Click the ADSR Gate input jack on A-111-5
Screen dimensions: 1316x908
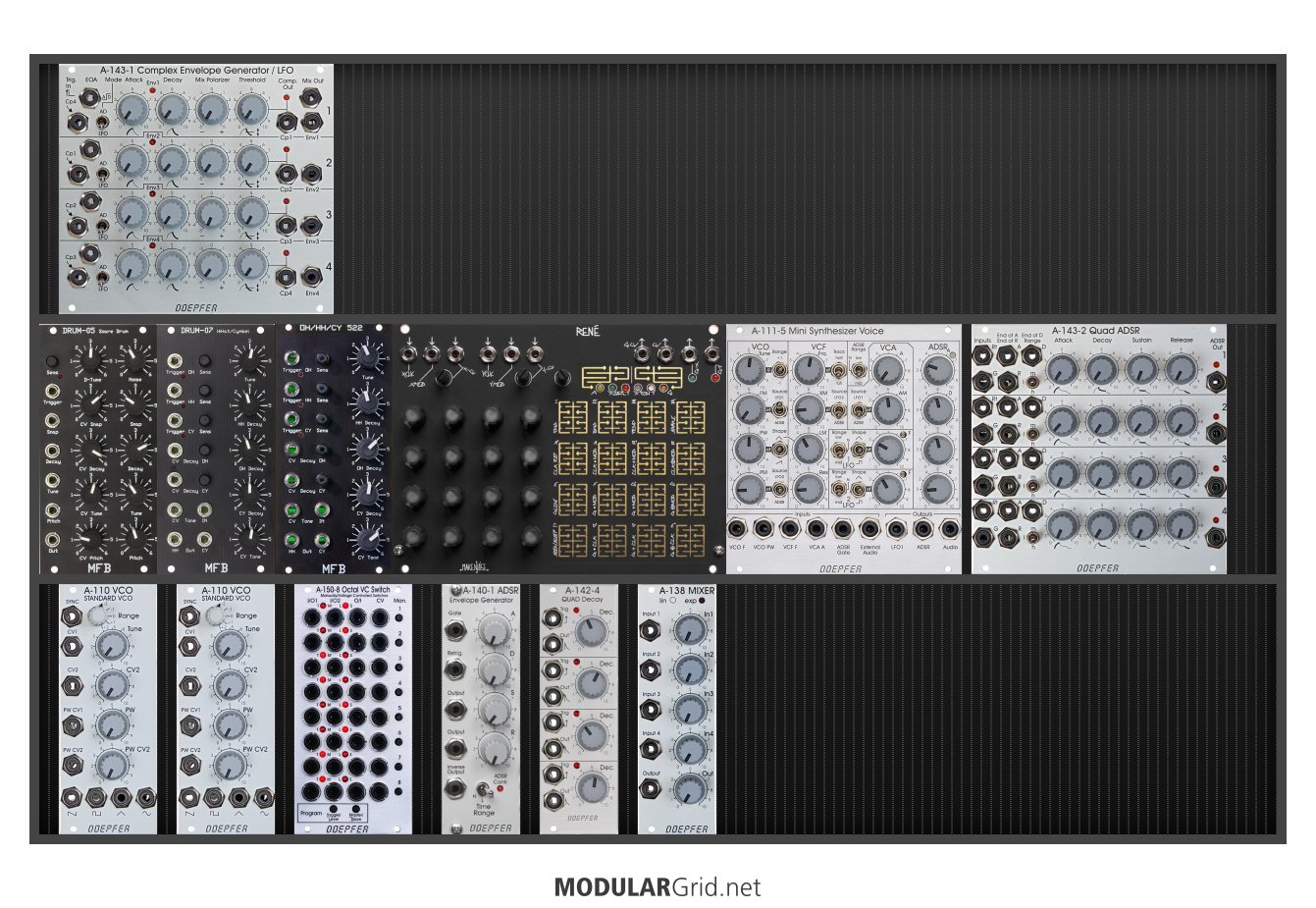point(843,529)
